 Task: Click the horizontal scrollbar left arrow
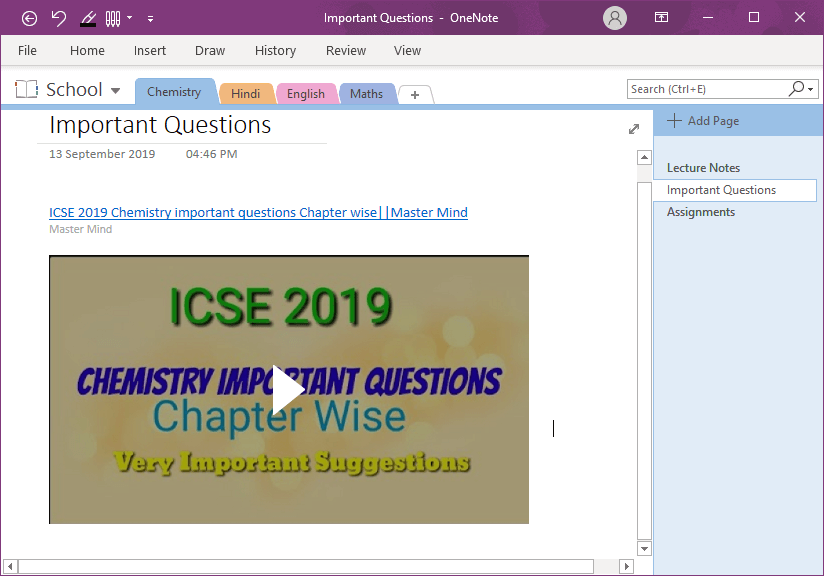click(10, 567)
